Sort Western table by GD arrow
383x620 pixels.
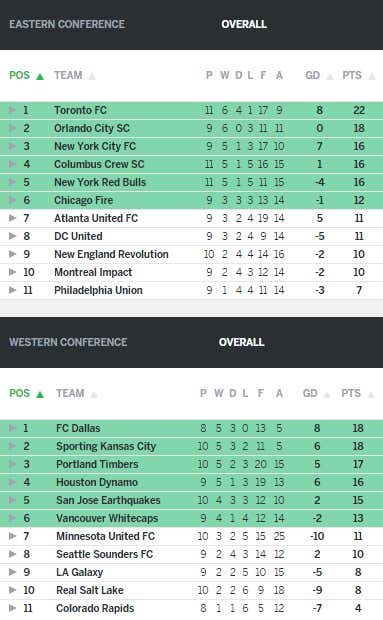pos(327,394)
